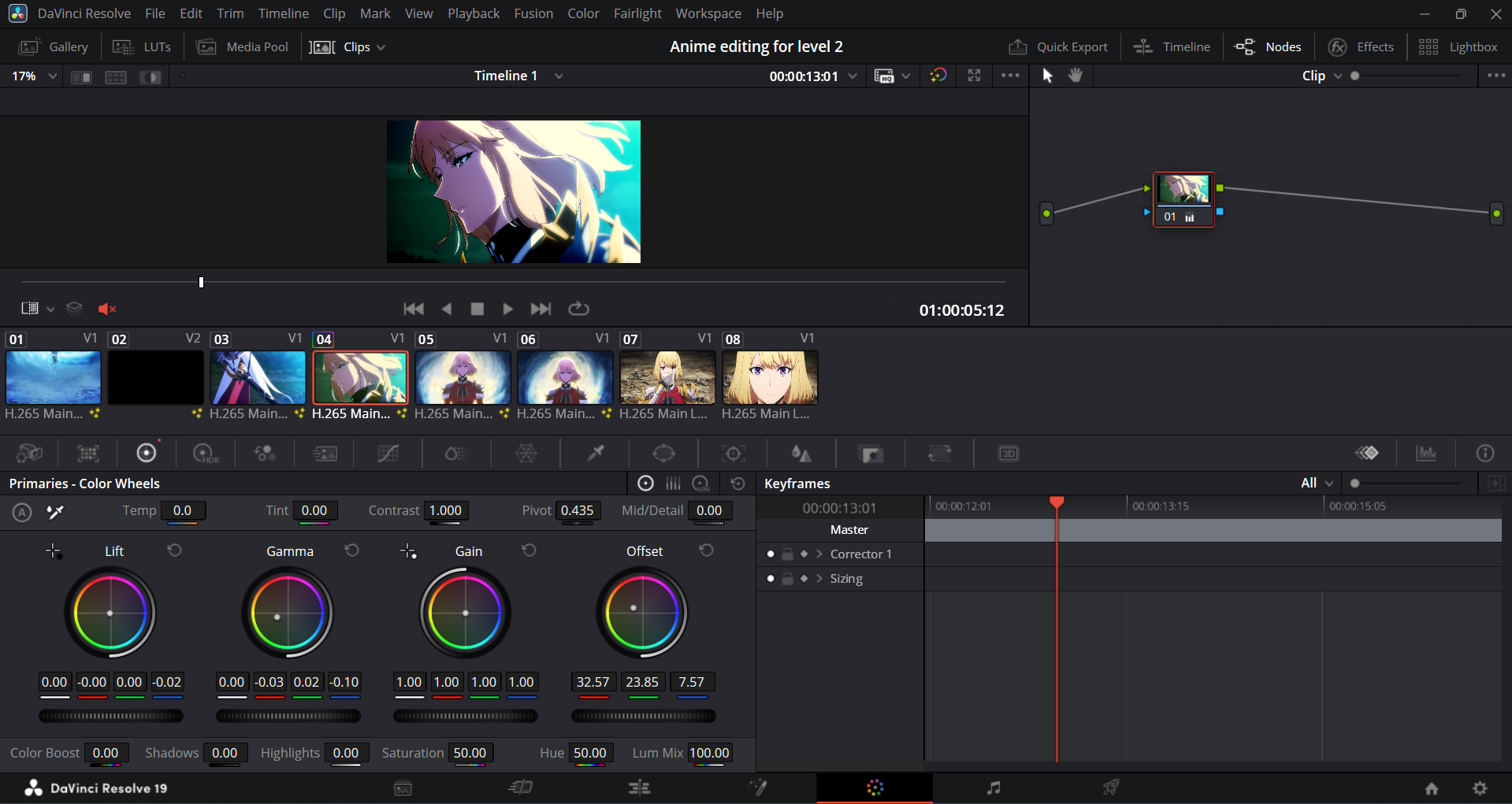Viewport: 1512px width, 804px height.
Task: Open the Camera Raw palette
Action: pos(29,454)
